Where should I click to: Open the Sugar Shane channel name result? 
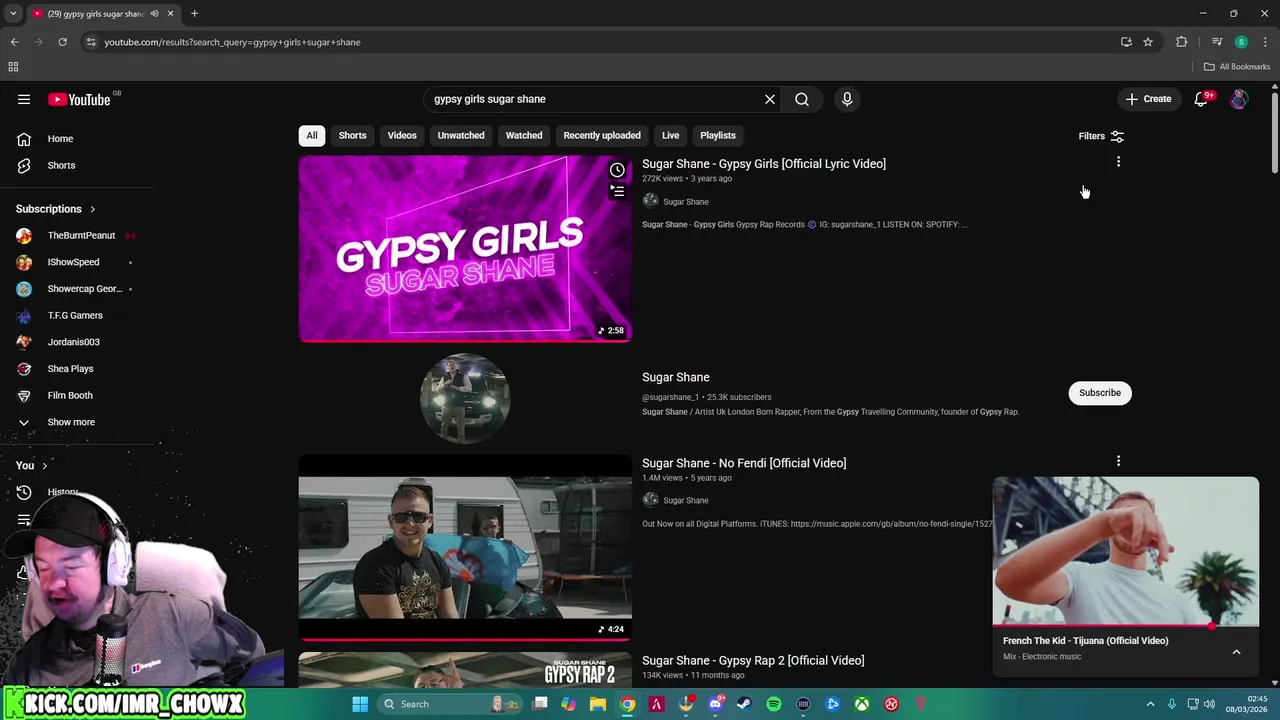676,377
